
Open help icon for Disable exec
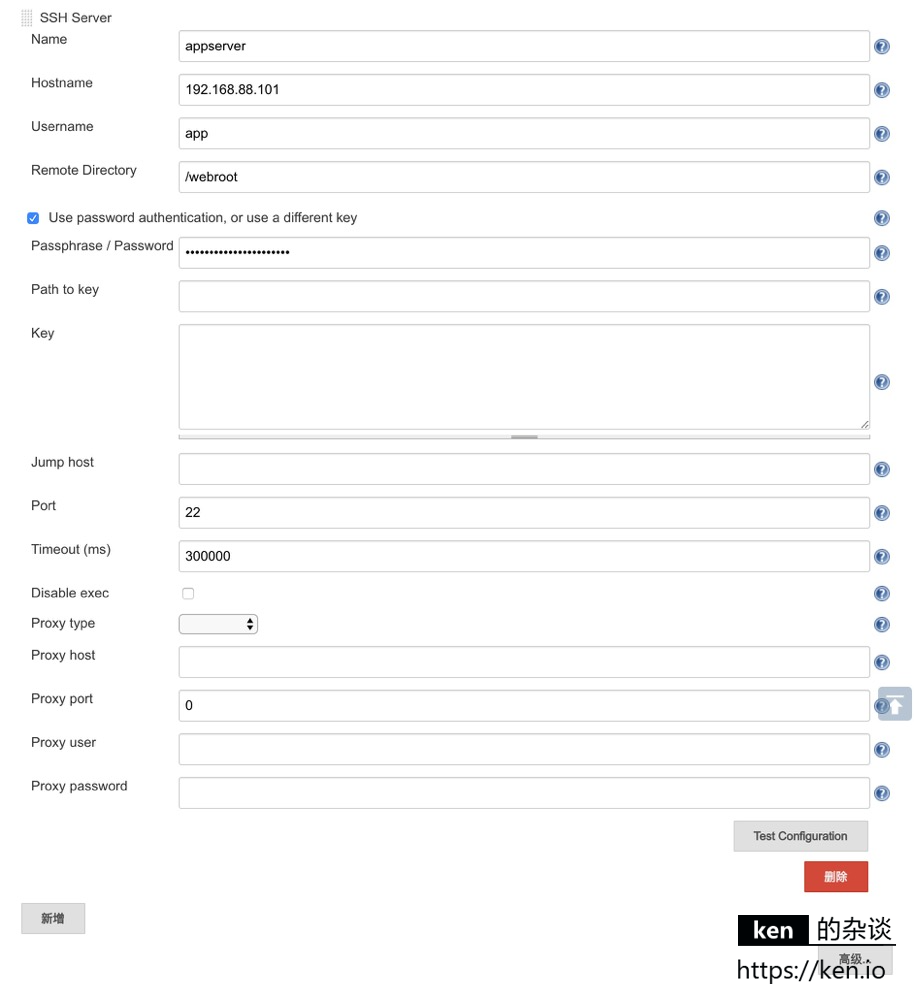[x=881, y=594]
